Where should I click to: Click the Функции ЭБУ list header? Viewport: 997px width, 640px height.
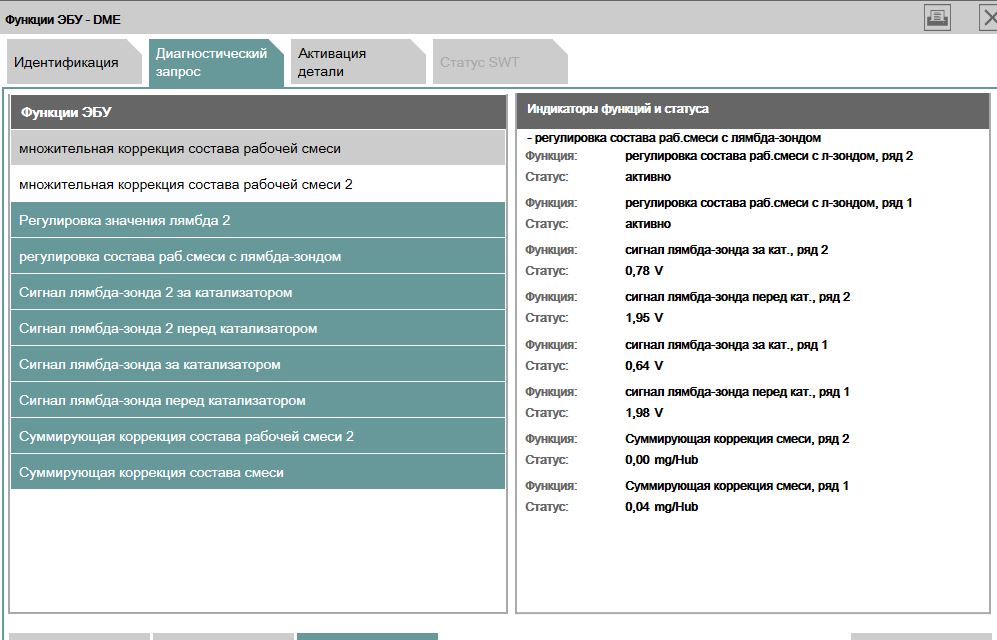(x=258, y=112)
